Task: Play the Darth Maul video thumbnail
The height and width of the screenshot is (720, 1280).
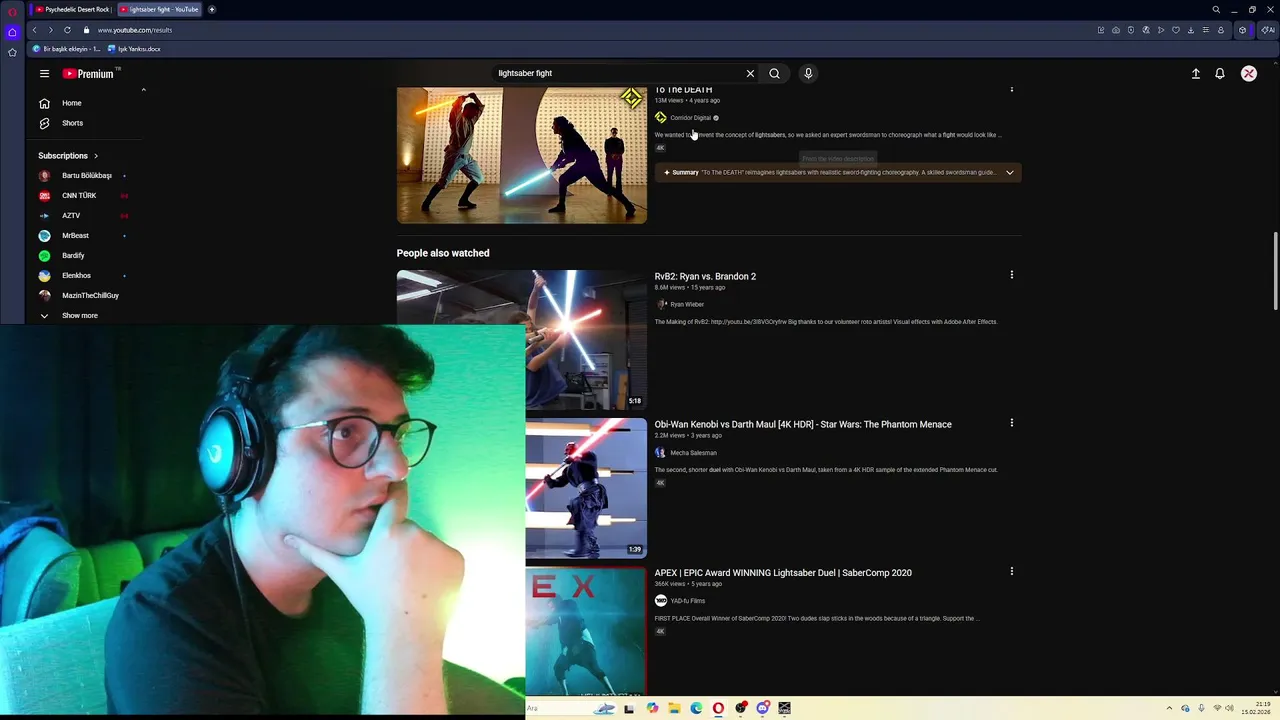Action: [x=586, y=488]
